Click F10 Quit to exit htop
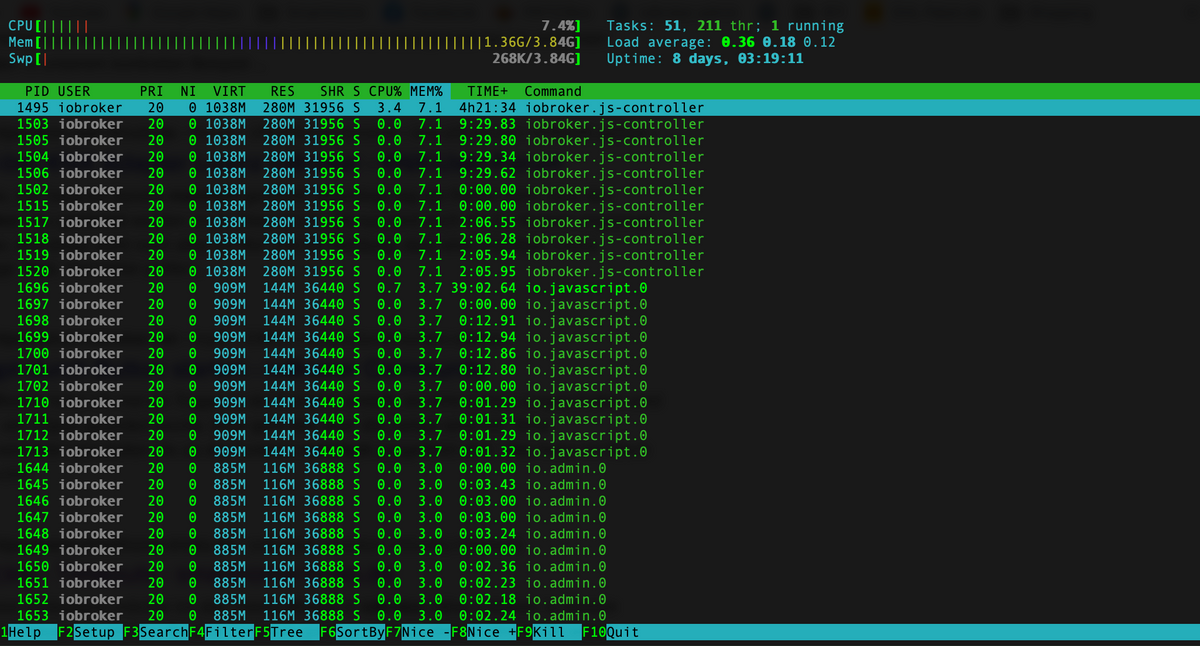 [610, 633]
